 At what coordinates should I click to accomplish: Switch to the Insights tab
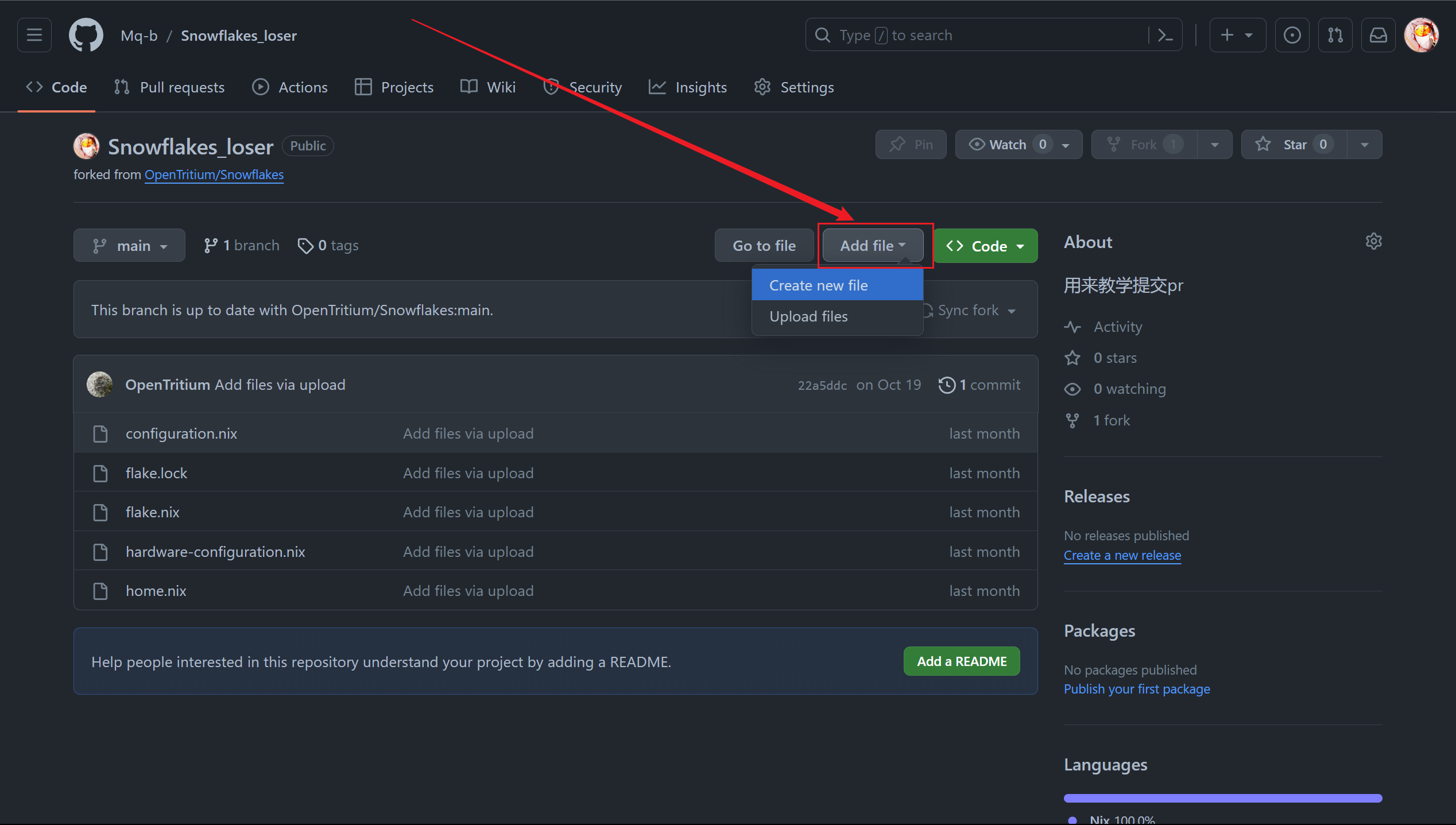688,87
